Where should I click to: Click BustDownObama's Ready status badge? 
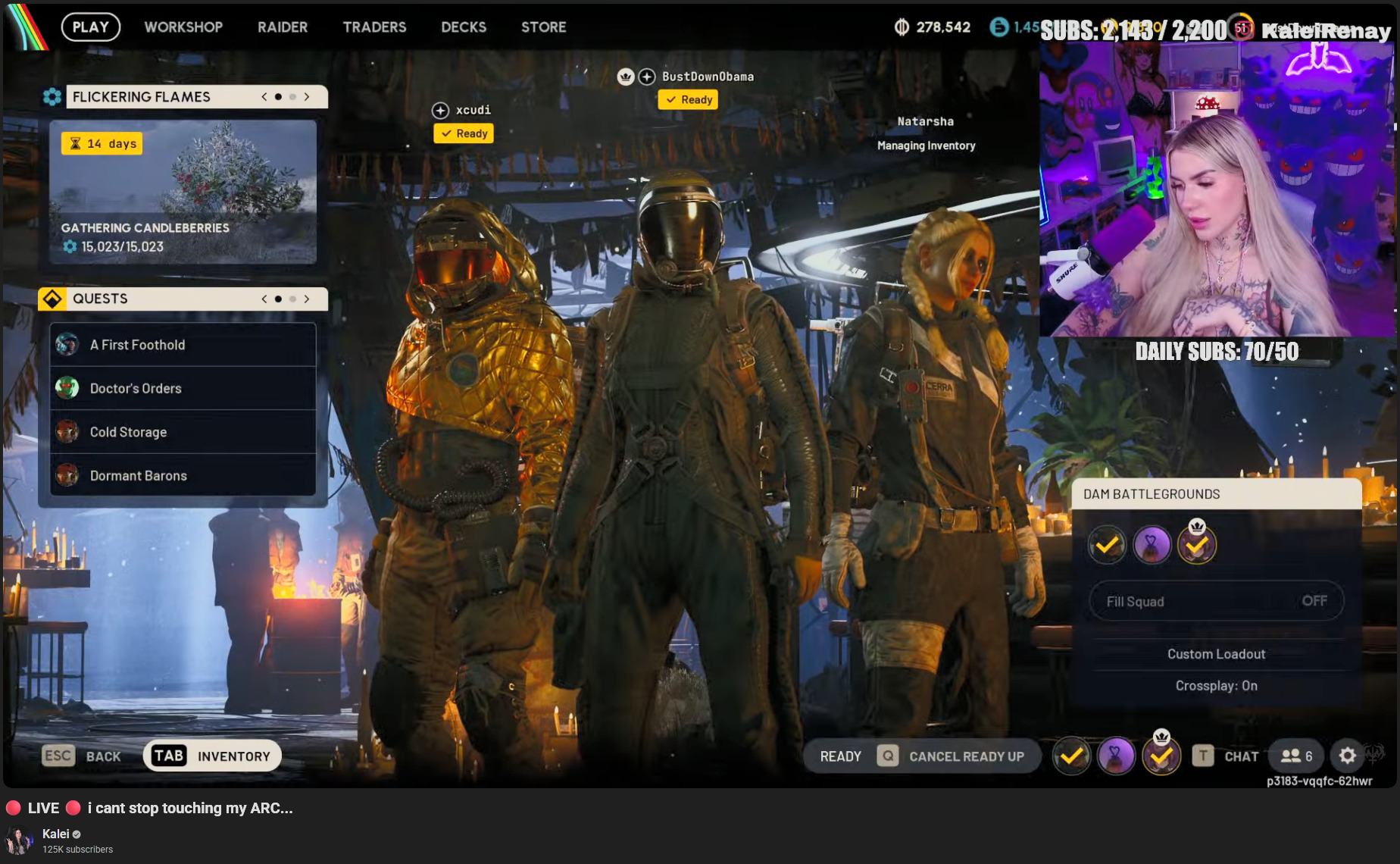[x=688, y=99]
